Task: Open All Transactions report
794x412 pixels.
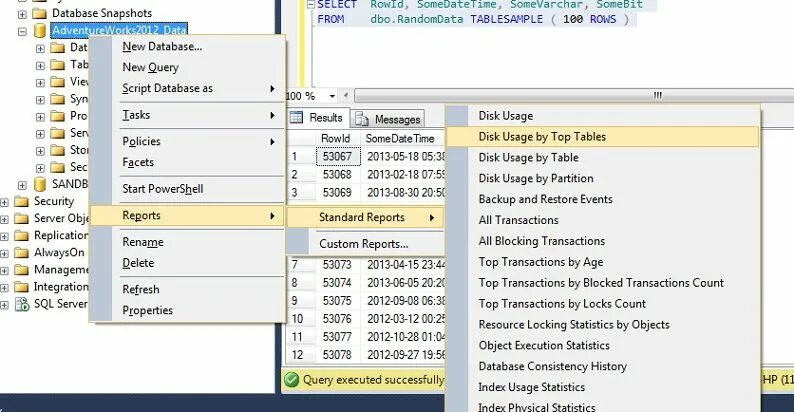Action: (x=603, y=220)
